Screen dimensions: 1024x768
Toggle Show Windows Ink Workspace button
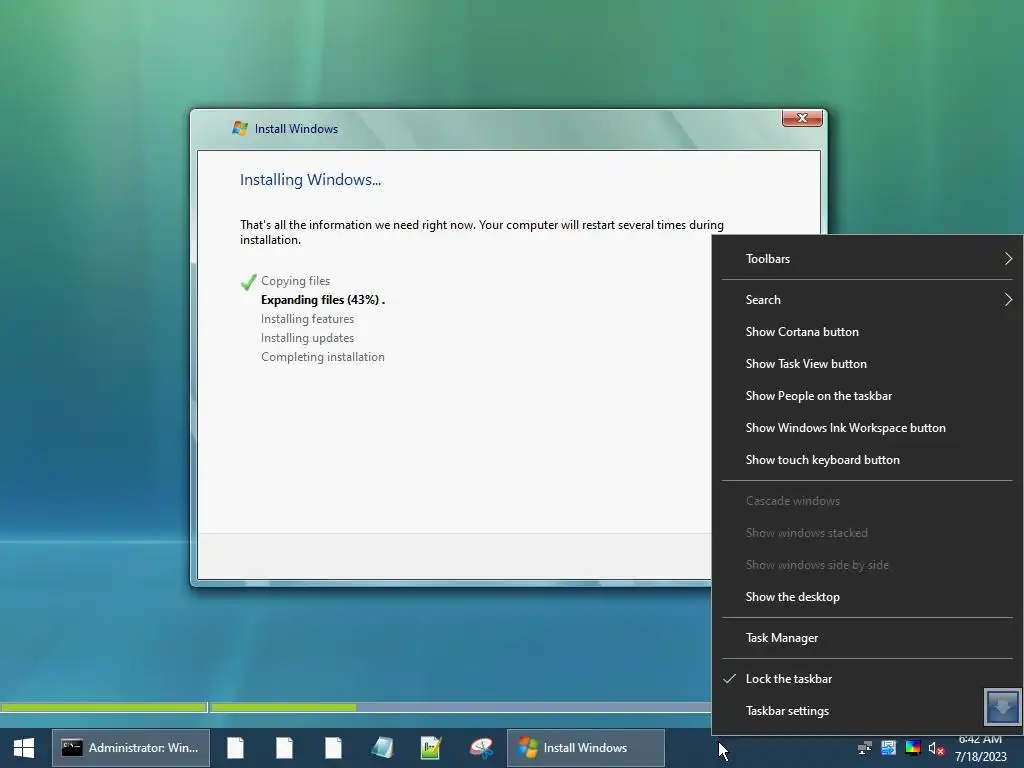click(x=867, y=428)
